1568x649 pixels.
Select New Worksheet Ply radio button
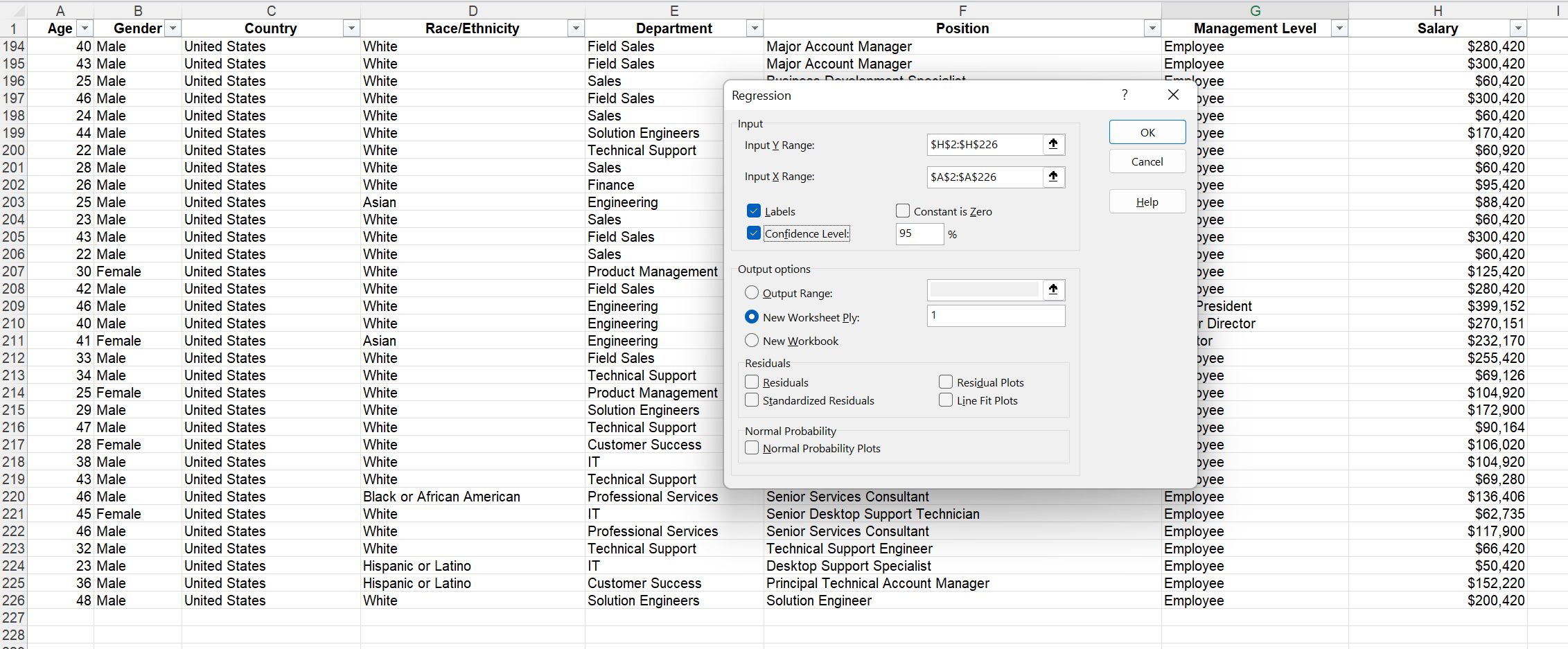tap(752, 317)
